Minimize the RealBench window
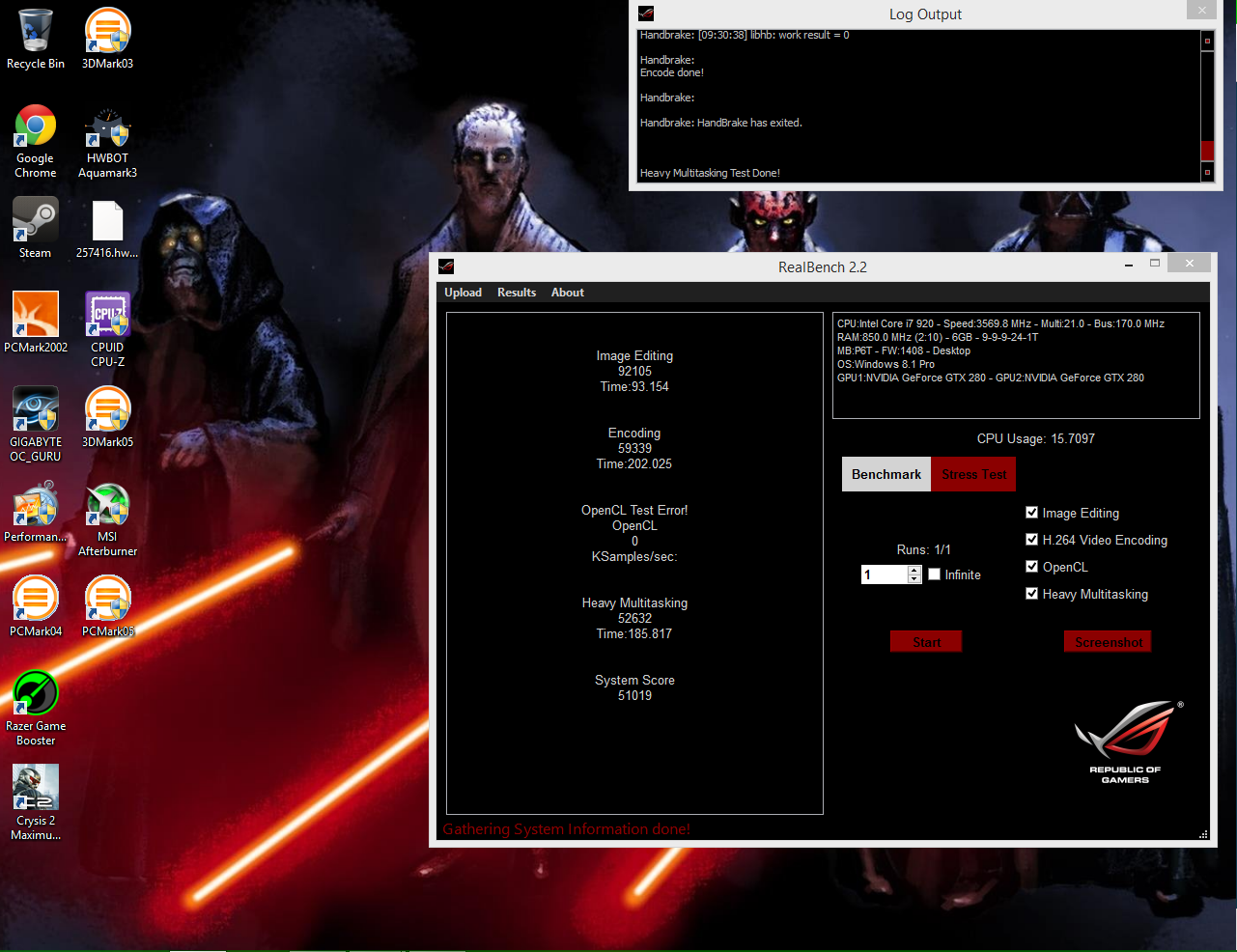This screenshot has width=1237, height=952. pyautogui.click(x=1129, y=265)
